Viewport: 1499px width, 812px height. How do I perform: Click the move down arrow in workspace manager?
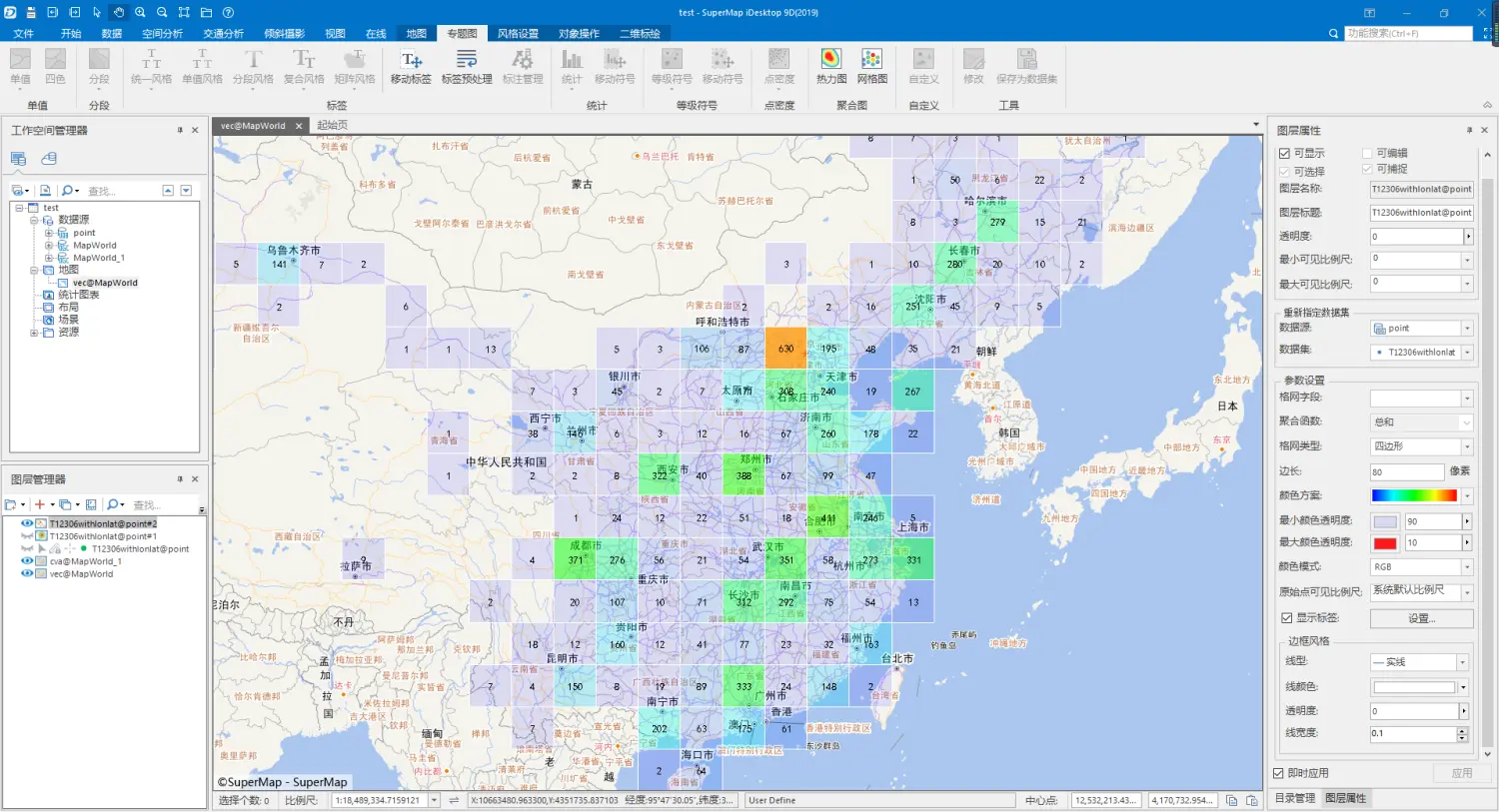186,191
